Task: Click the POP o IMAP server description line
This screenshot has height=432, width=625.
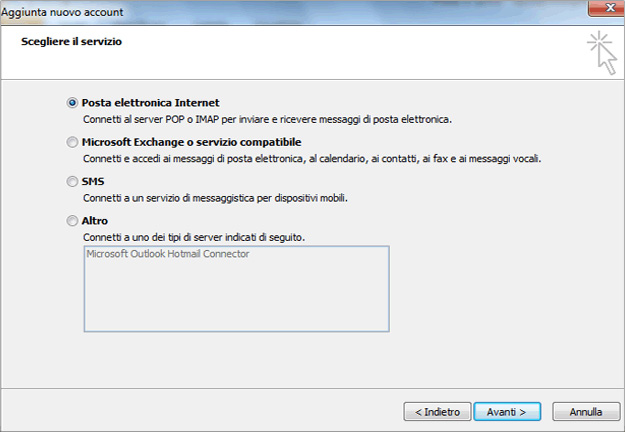Action: click(267, 120)
